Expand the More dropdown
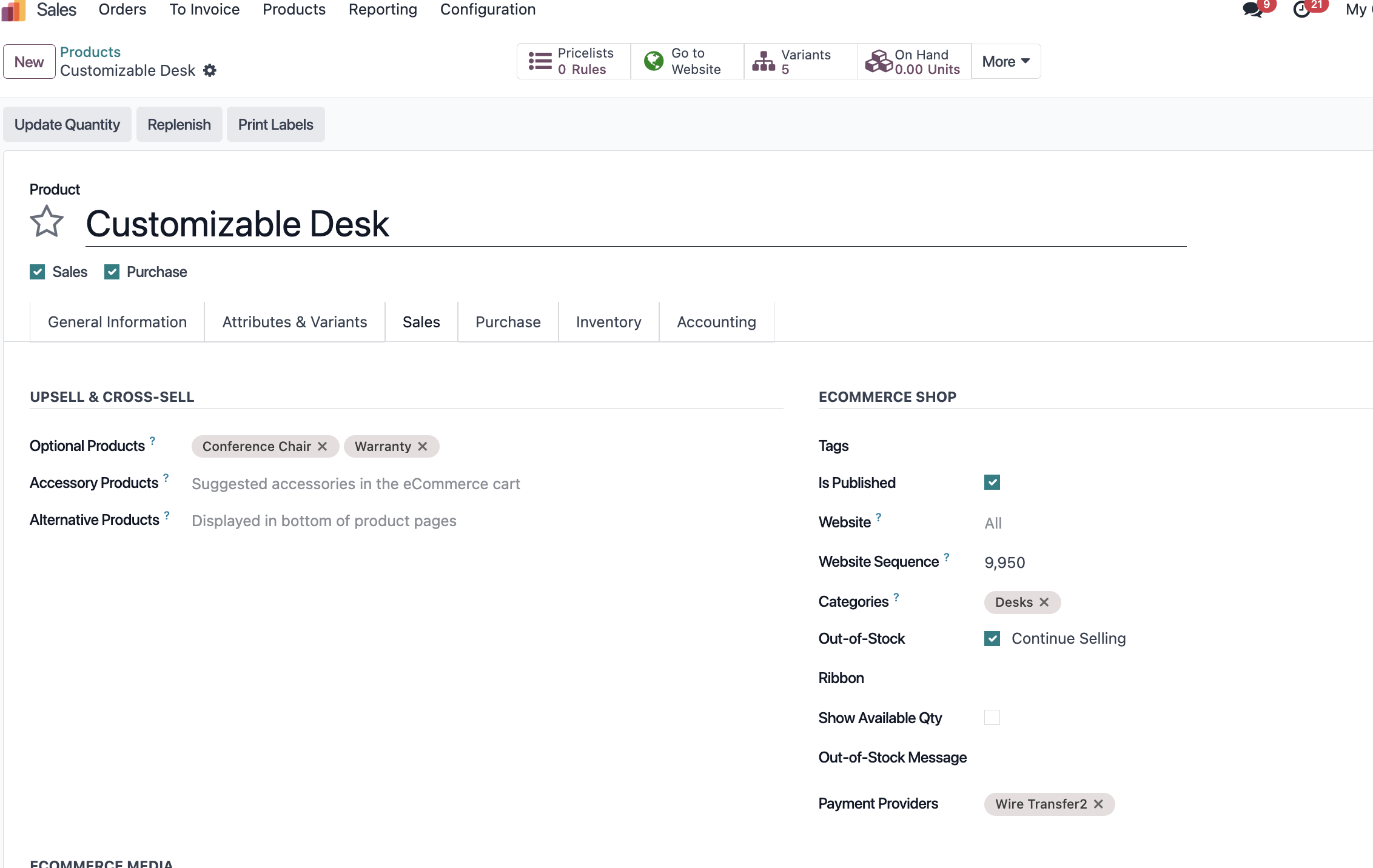This screenshot has width=1373, height=868. pyautogui.click(x=1006, y=61)
